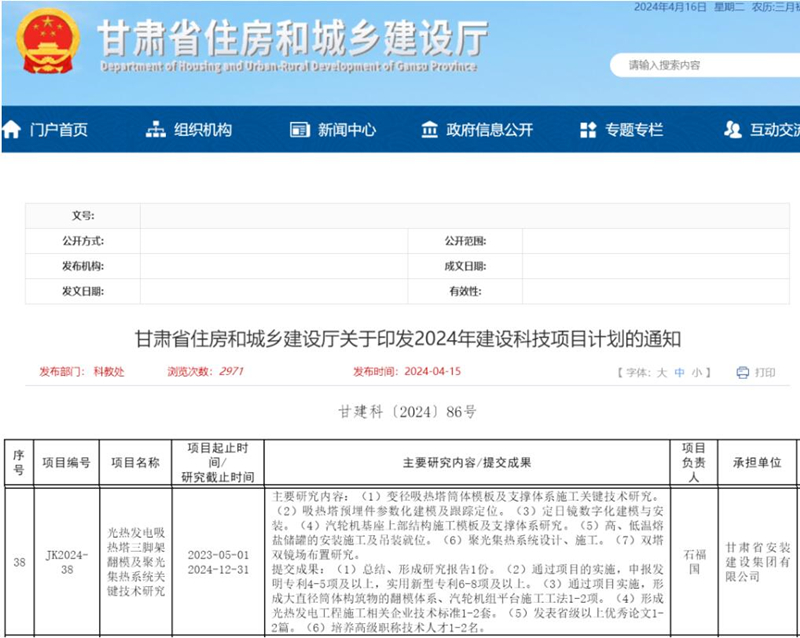Set font size to 小
800x638 pixels.
[x=697, y=372]
